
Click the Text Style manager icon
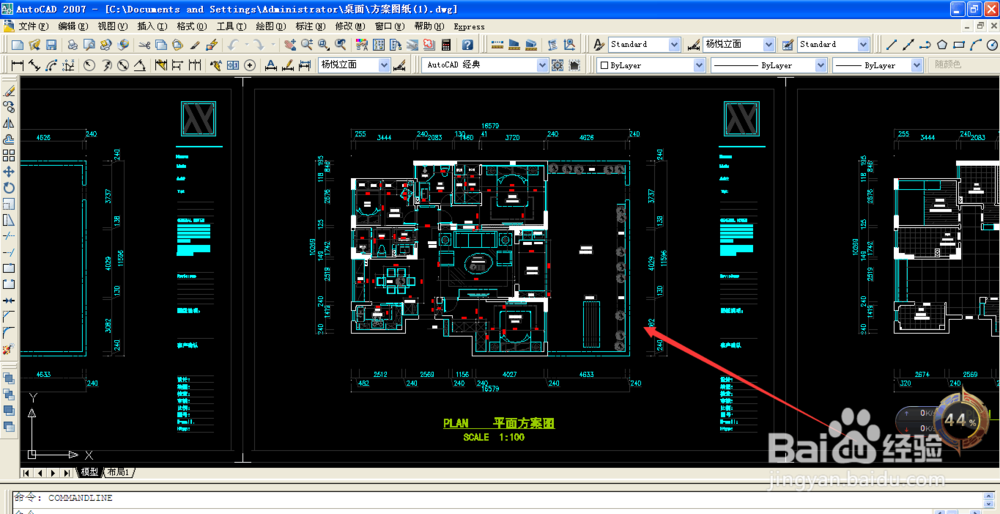[x=599, y=45]
